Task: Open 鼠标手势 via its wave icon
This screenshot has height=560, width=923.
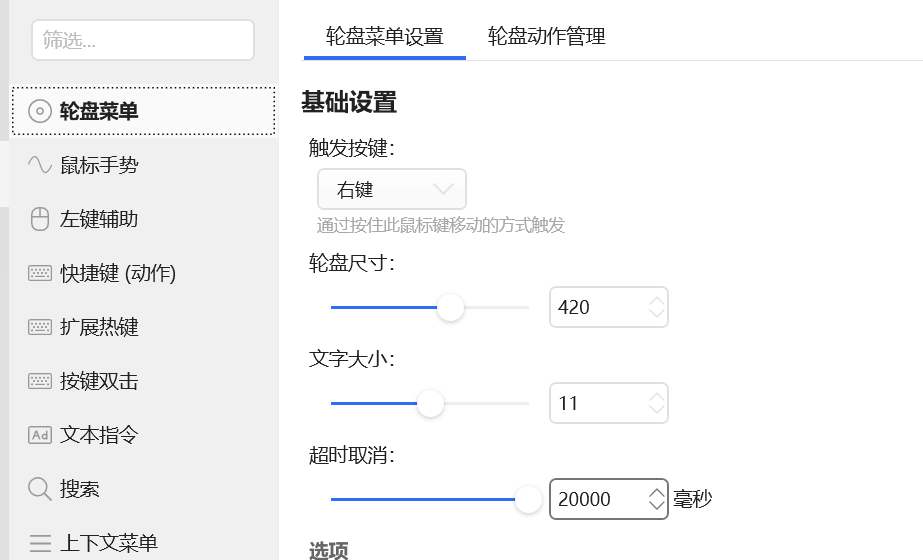Action: 39,165
